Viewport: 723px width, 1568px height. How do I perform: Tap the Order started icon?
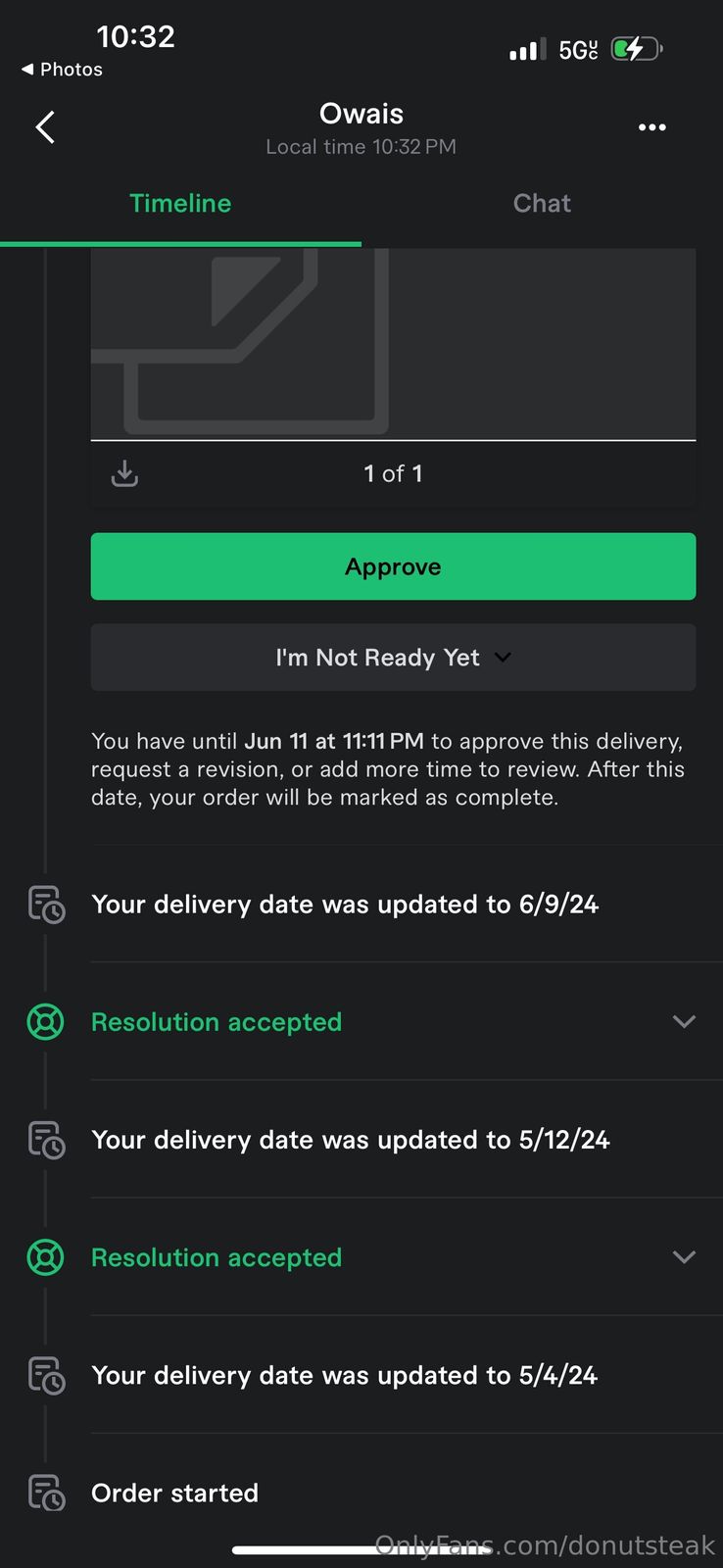point(46,1493)
